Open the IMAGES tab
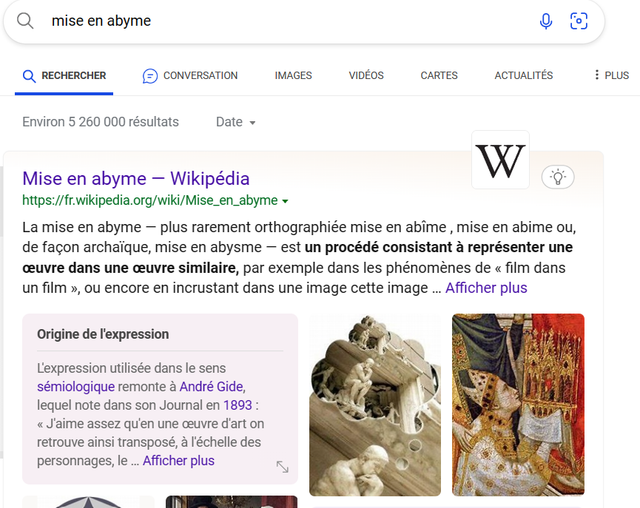640x508 pixels. click(293, 75)
